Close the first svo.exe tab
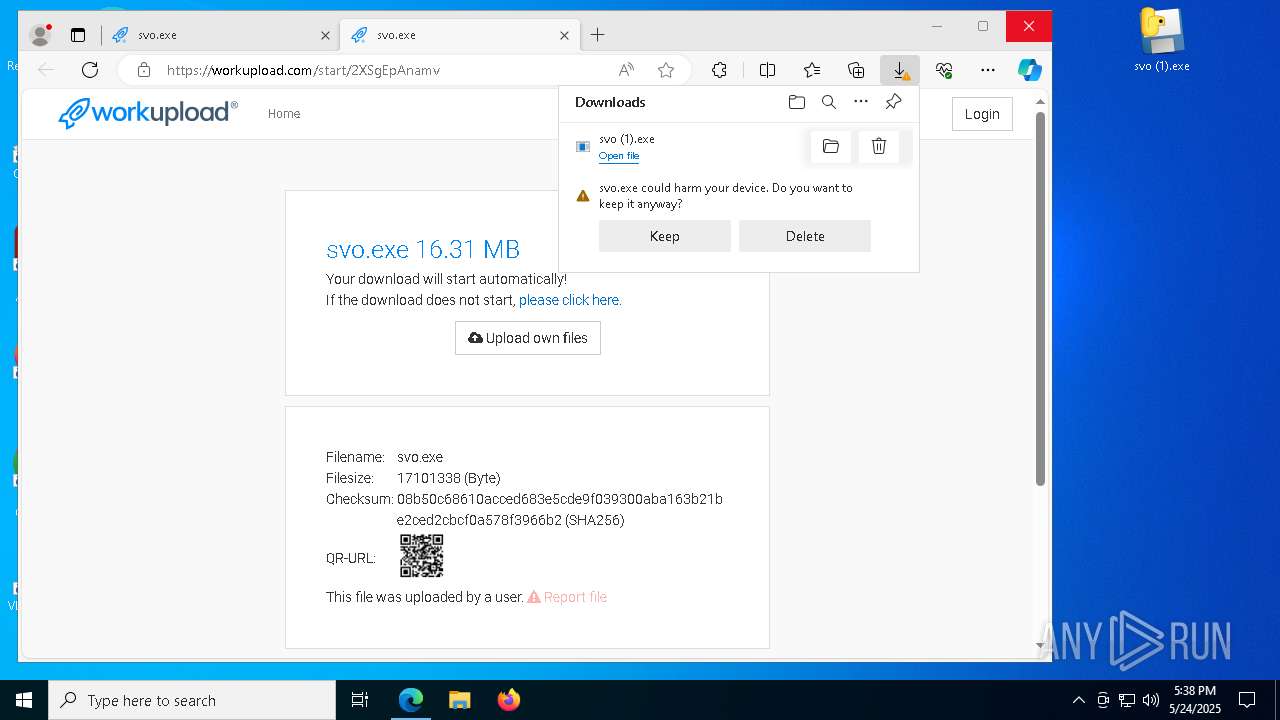 pyautogui.click(x=325, y=35)
